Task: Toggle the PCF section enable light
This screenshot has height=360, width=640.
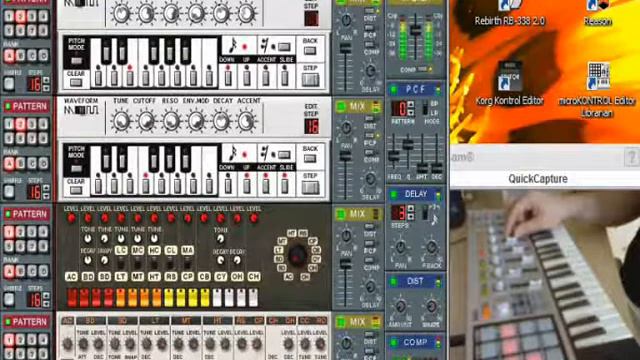Action: click(394, 89)
